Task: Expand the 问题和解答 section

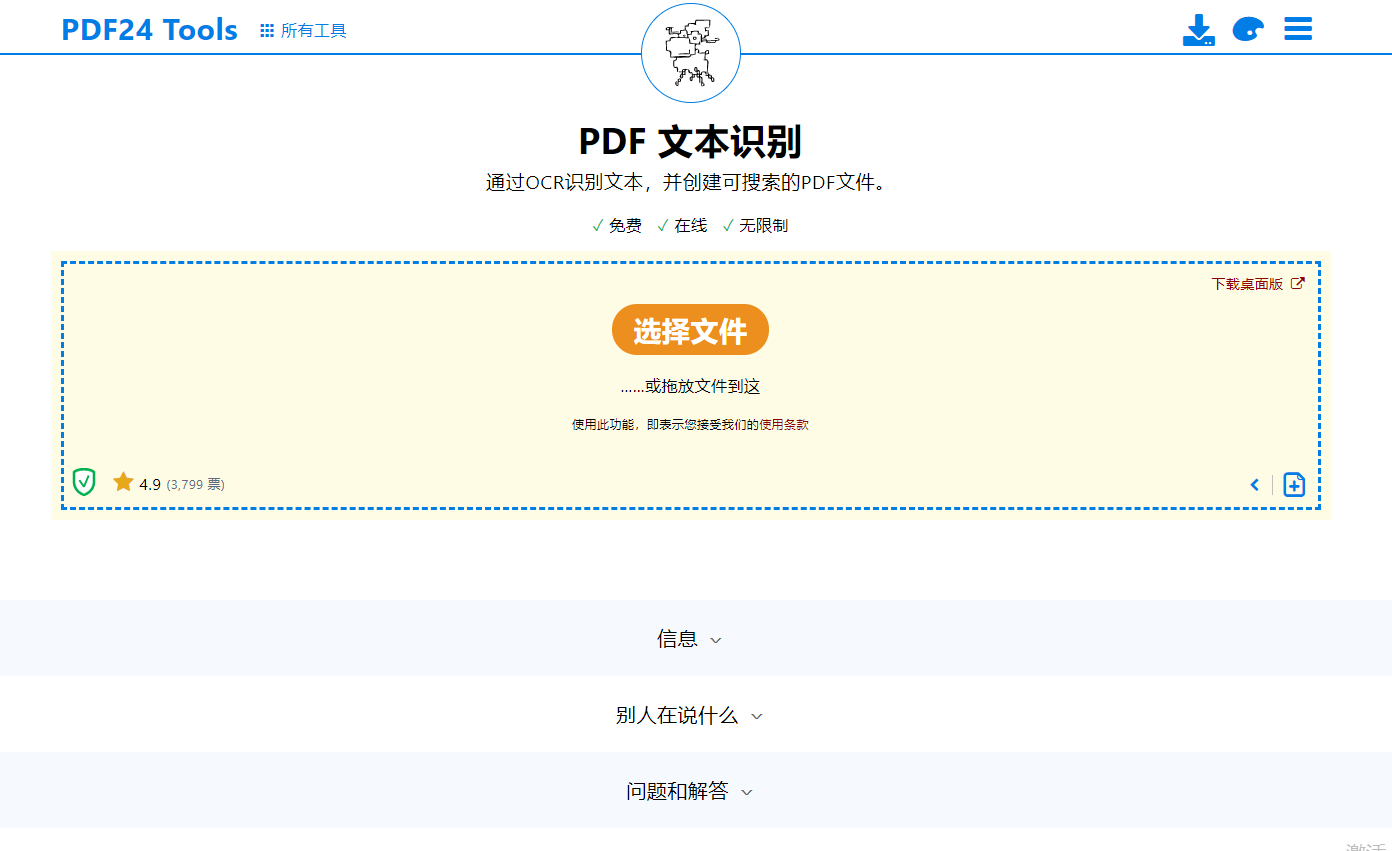Action: pyautogui.click(x=689, y=791)
